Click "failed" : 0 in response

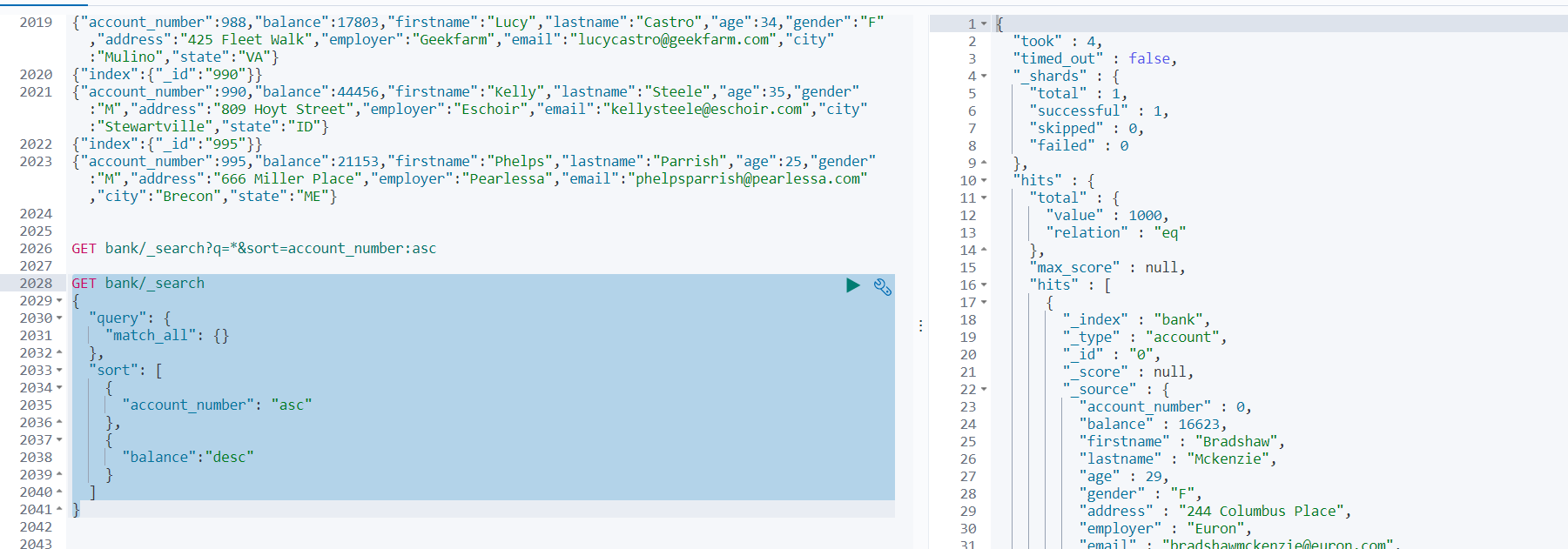(x=1080, y=146)
